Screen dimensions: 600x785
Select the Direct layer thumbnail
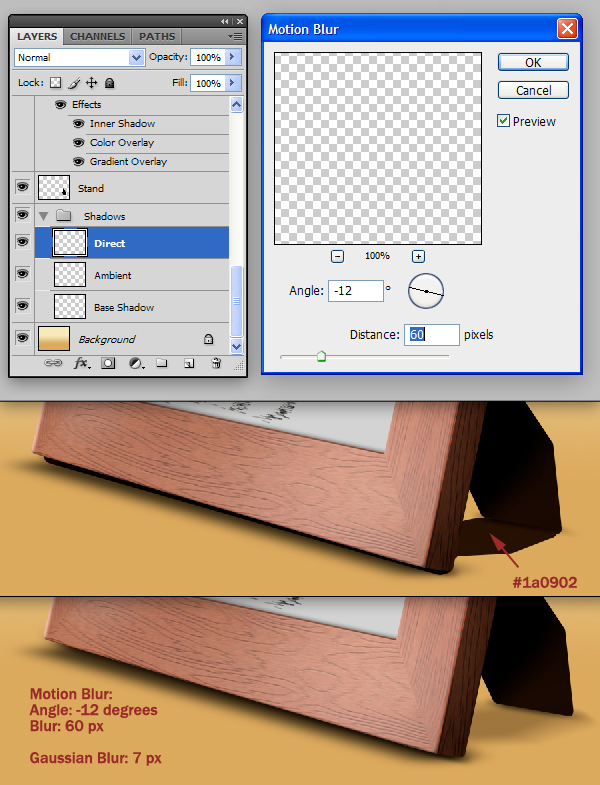click(x=70, y=243)
